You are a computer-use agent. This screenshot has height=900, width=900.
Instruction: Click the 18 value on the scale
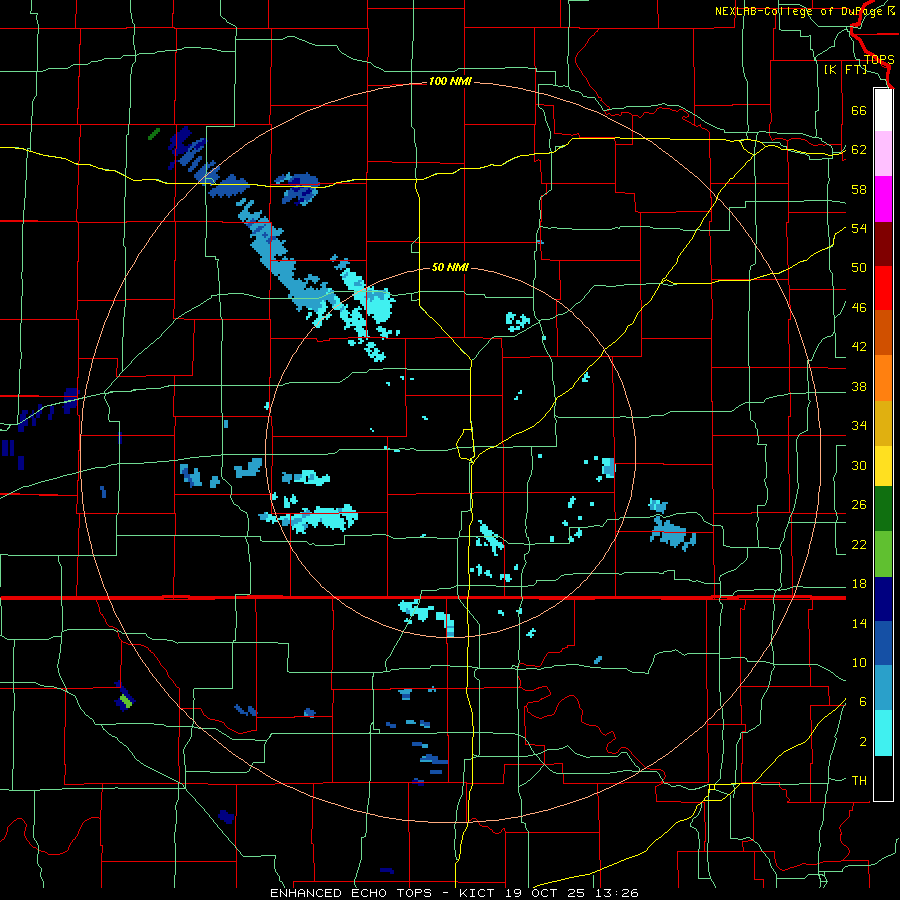click(x=859, y=584)
